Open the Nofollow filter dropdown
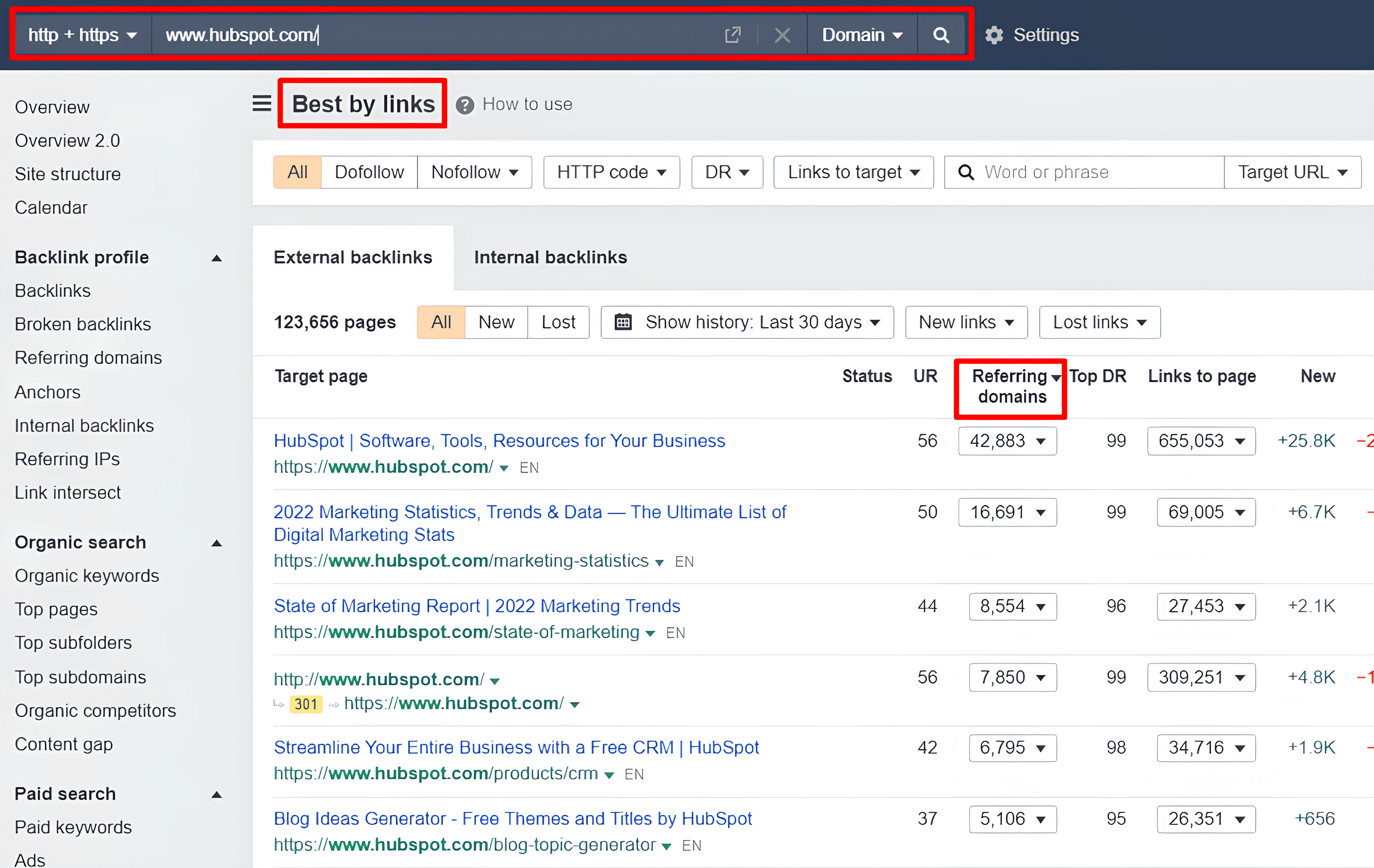Screen dimensions: 1374x868 (474, 172)
